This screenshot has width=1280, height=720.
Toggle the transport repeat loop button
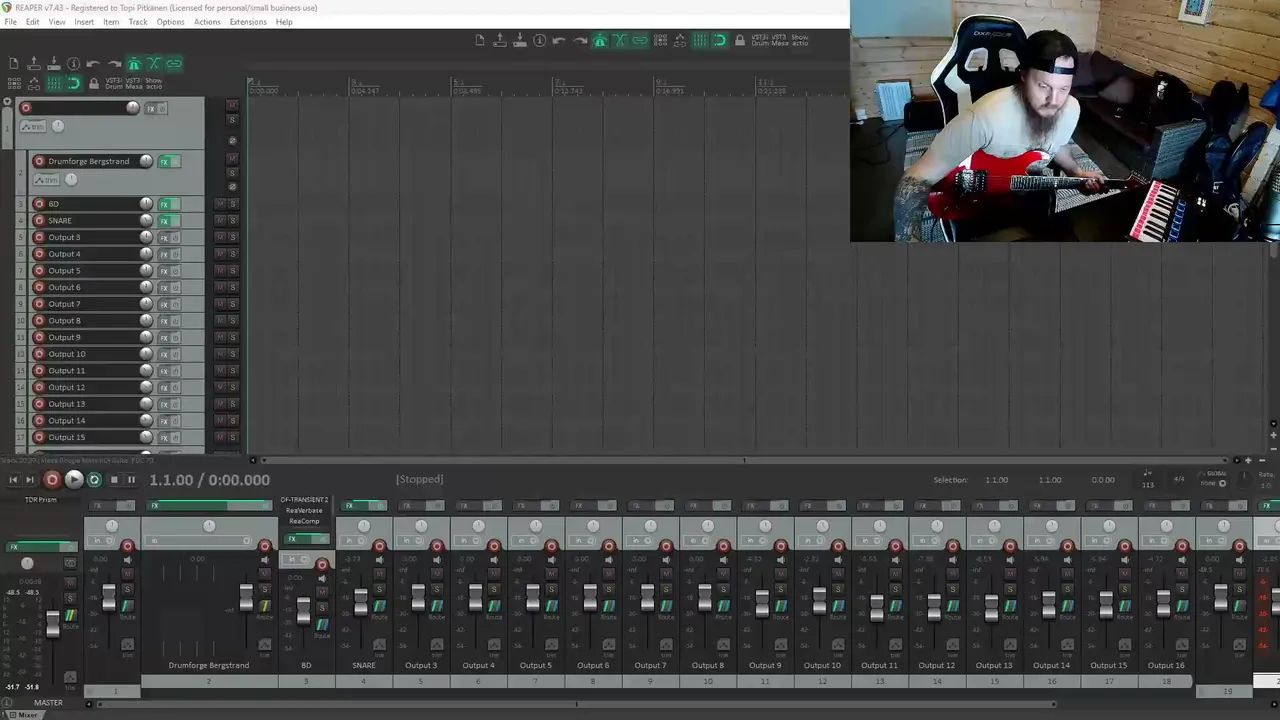[94, 480]
